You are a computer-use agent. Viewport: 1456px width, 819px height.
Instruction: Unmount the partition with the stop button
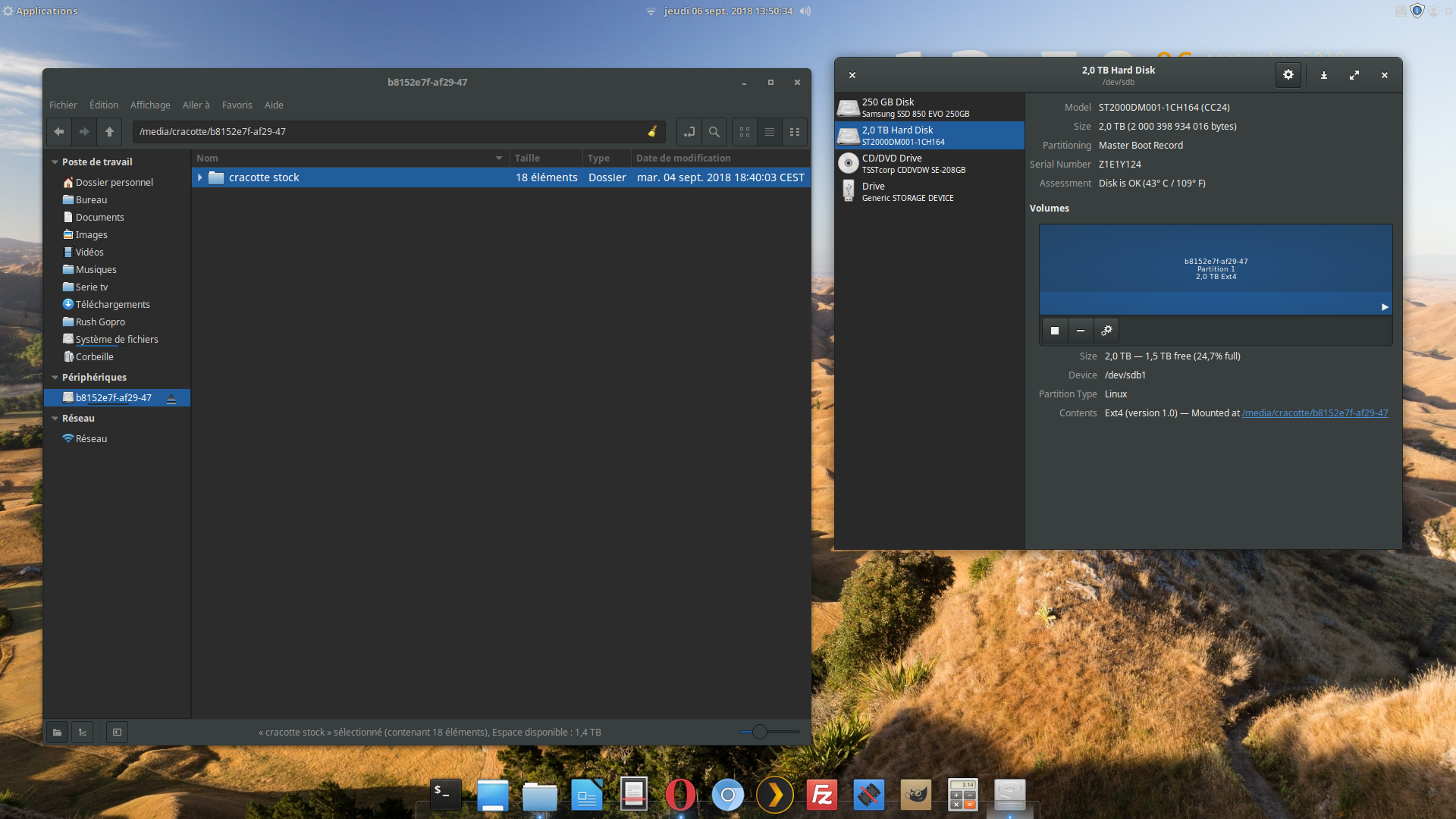[x=1054, y=331]
